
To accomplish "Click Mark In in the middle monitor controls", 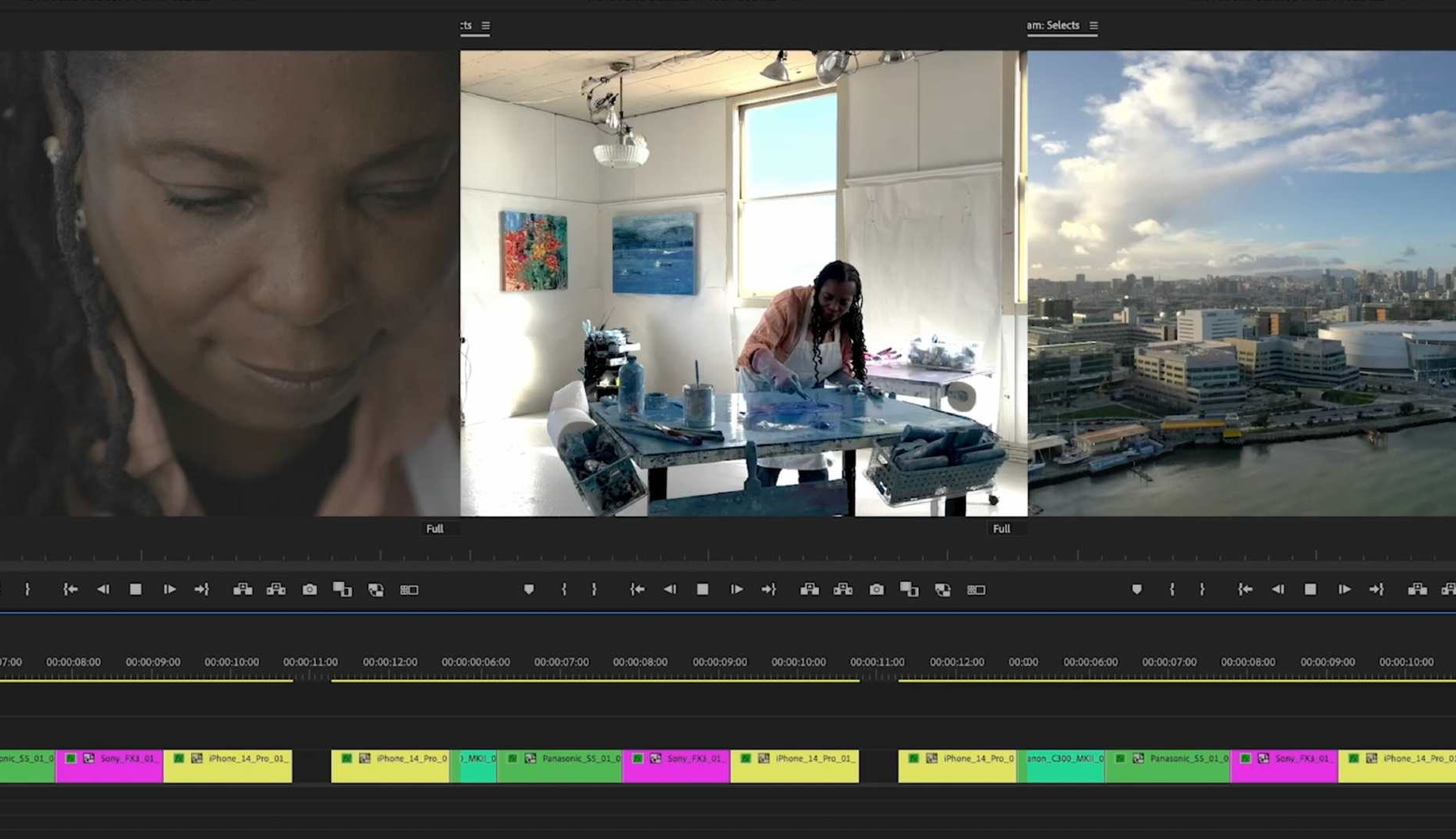I will [x=565, y=590].
